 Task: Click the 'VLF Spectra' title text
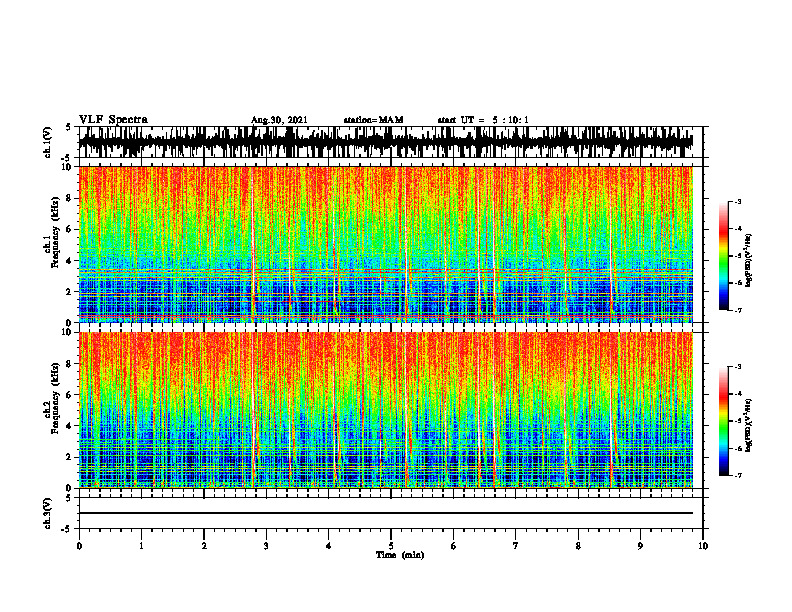click(x=113, y=120)
